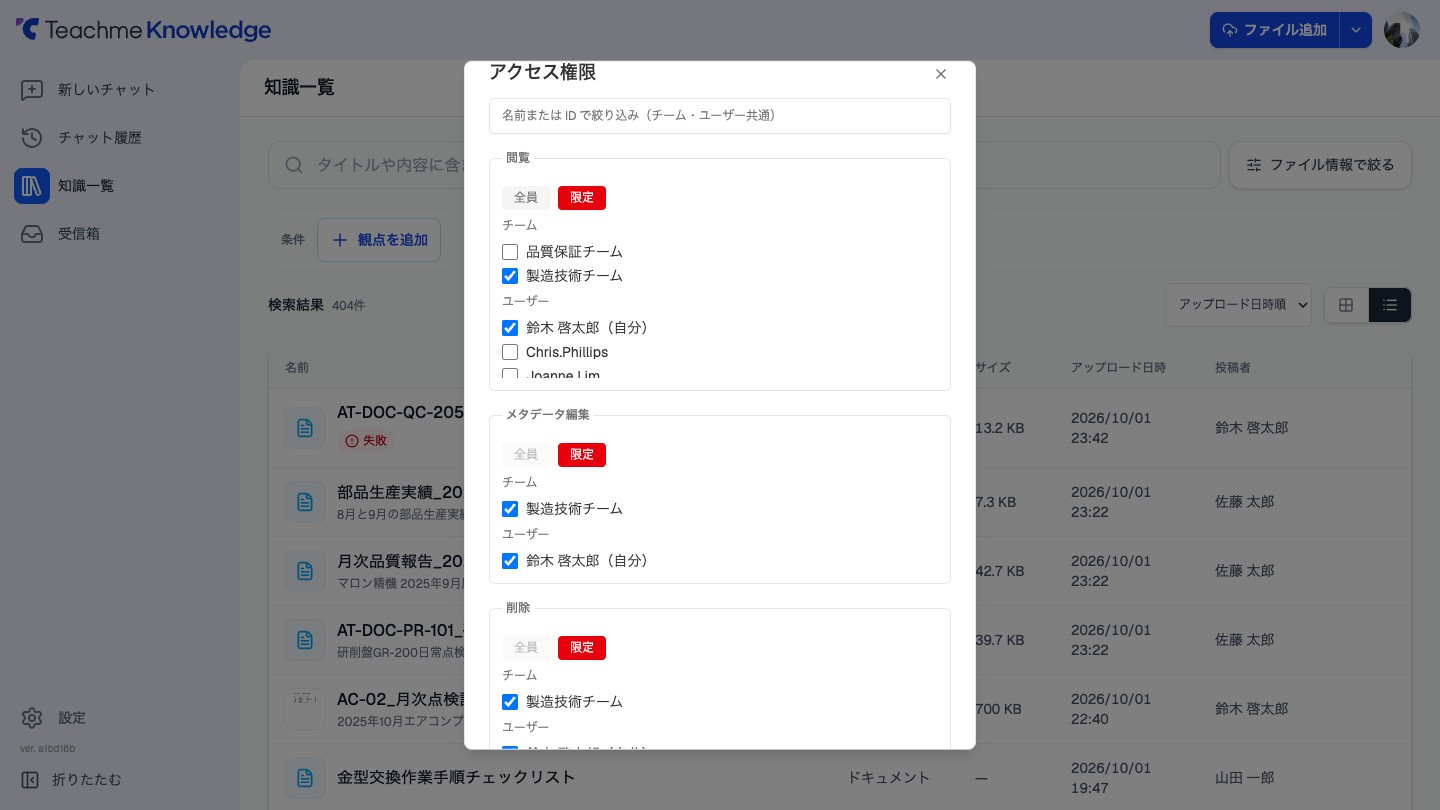Select 限定 option in 削除 section
The image size is (1440, 810).
[x=582, y=648]
